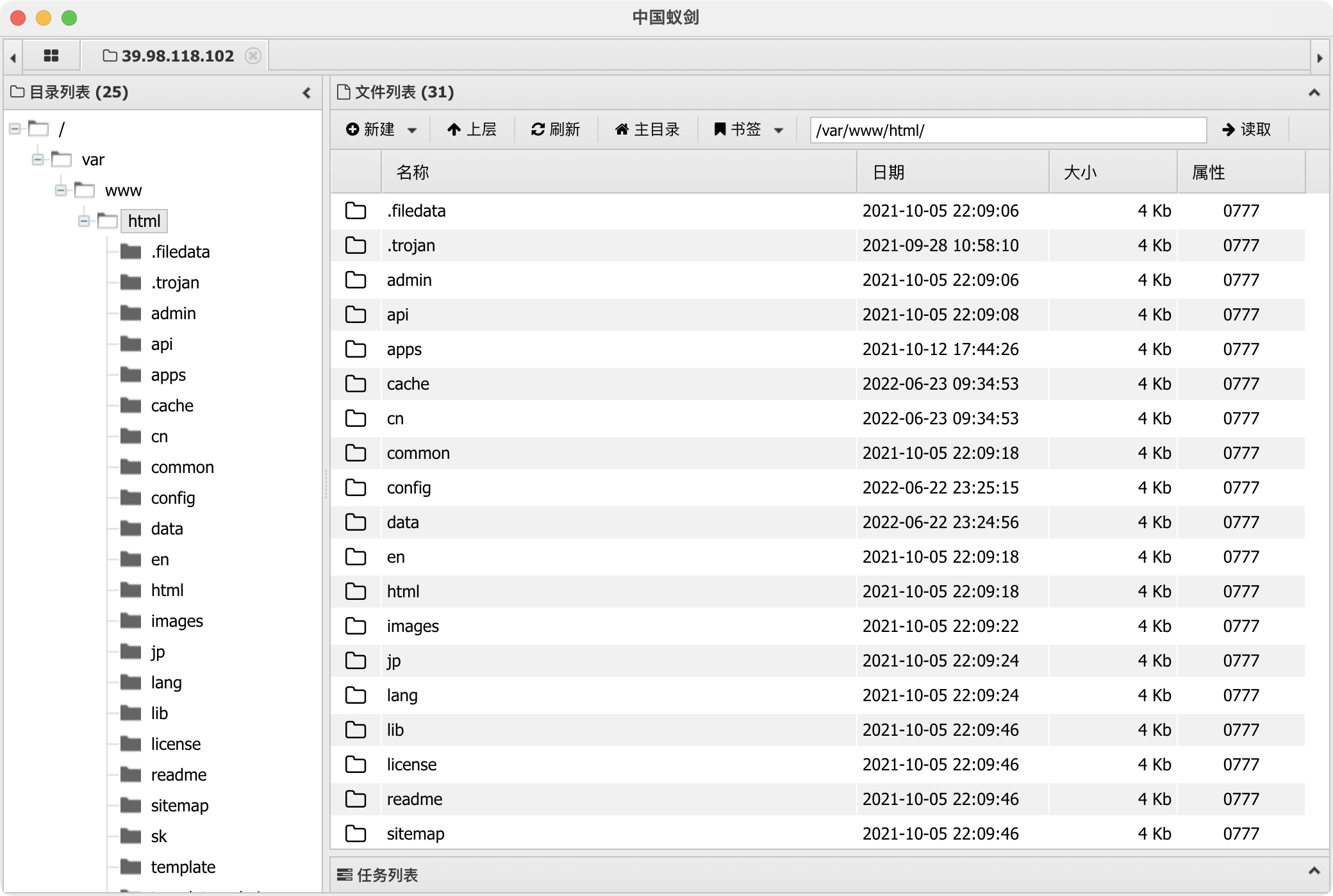1333x896 pixels.
Task: Click the 0777 attribute of lang row
Action: (1241, 695)
